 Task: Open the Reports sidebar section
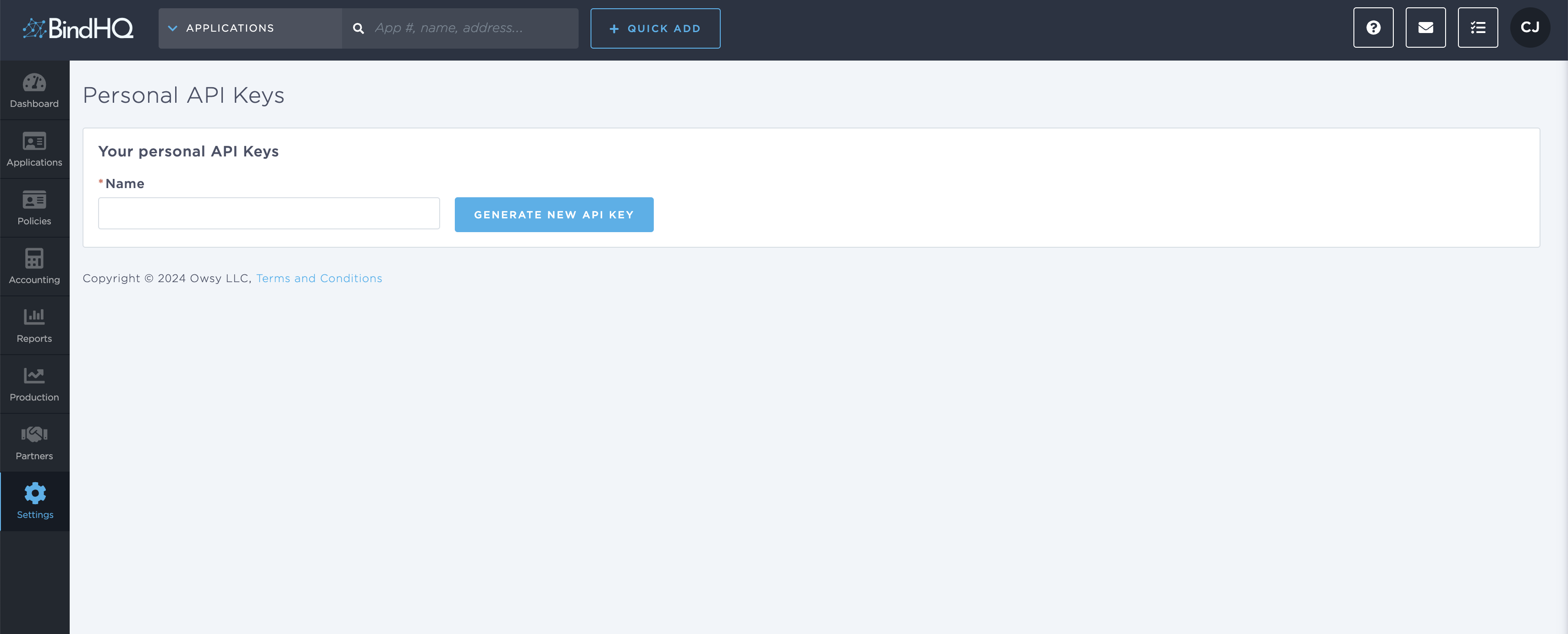35,326
